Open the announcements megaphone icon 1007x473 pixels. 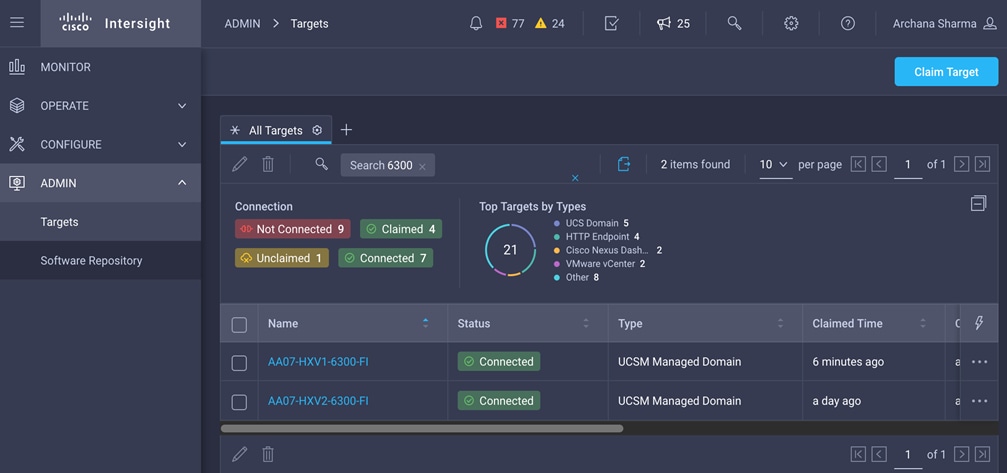(663, 23)
